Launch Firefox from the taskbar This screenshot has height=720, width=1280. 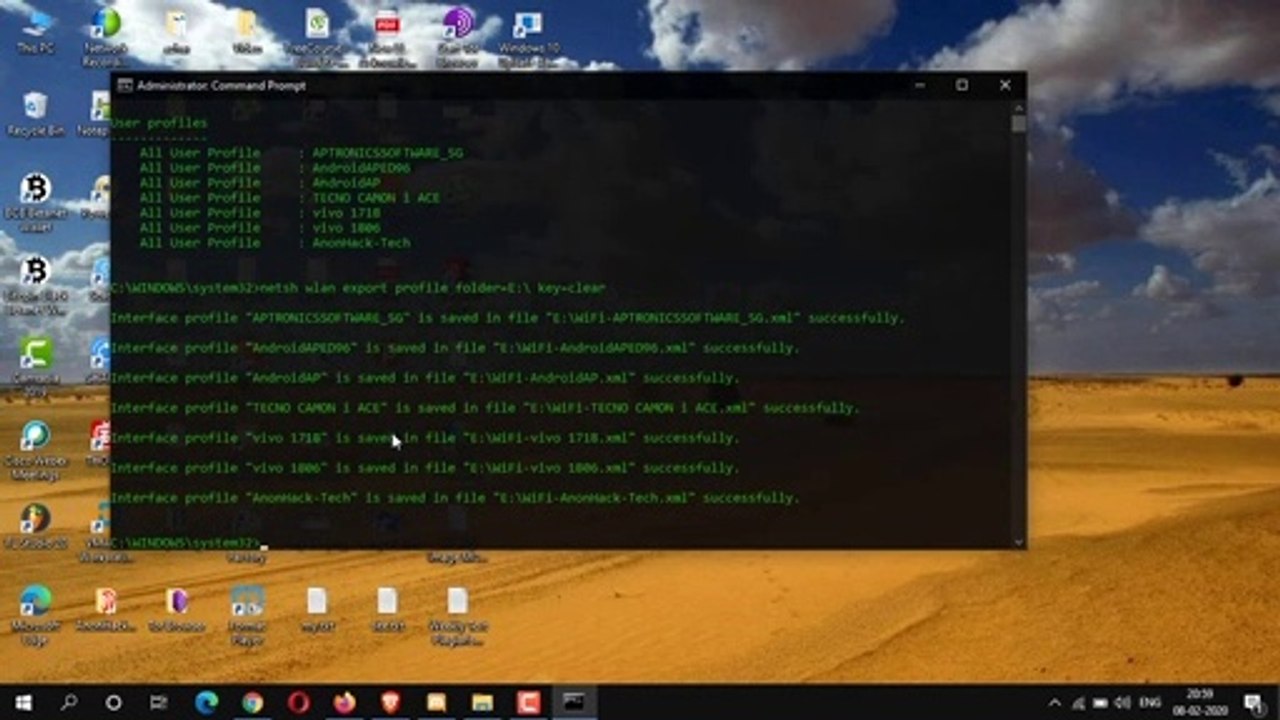344,703
